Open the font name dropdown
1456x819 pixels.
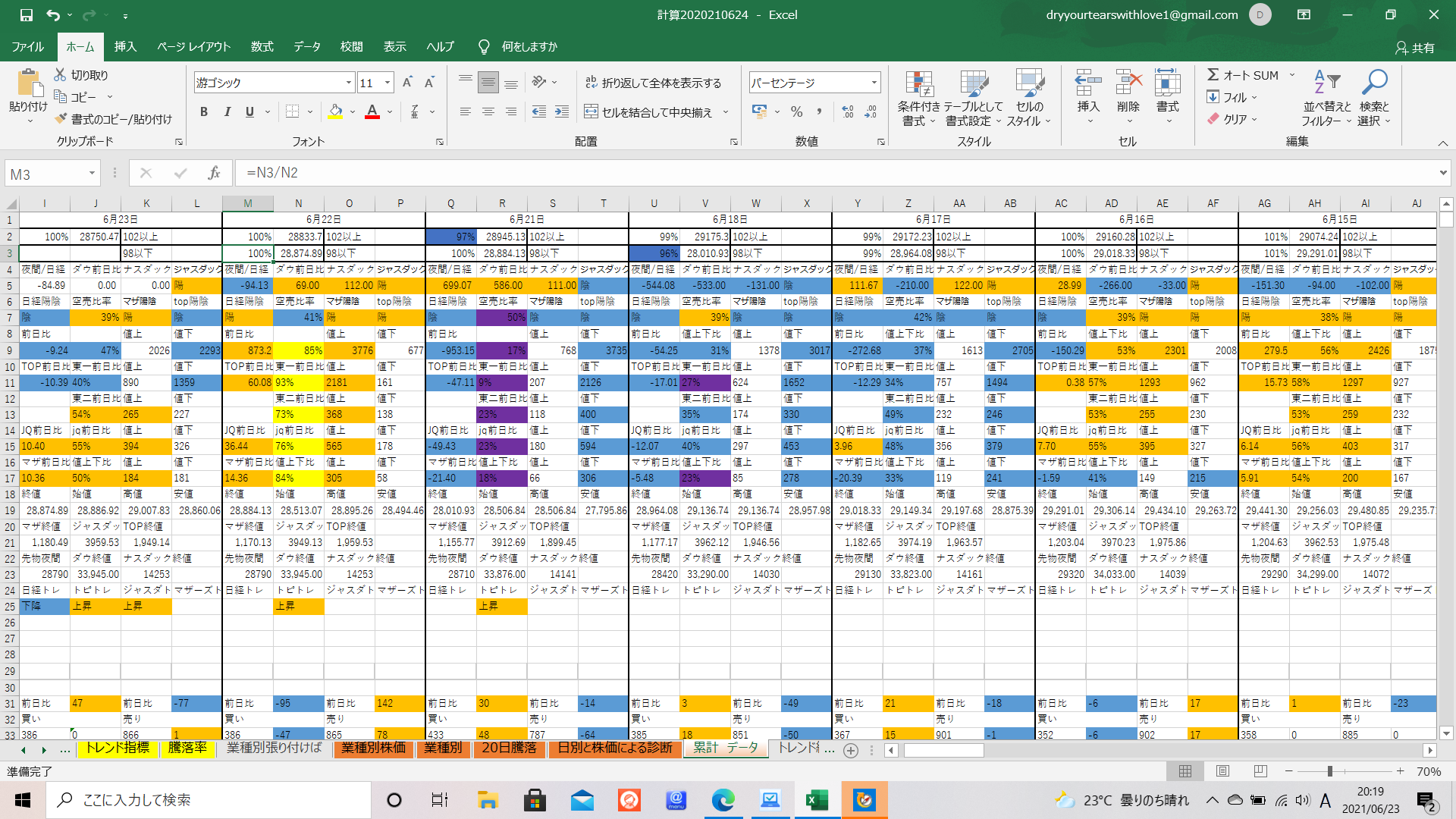349,83
